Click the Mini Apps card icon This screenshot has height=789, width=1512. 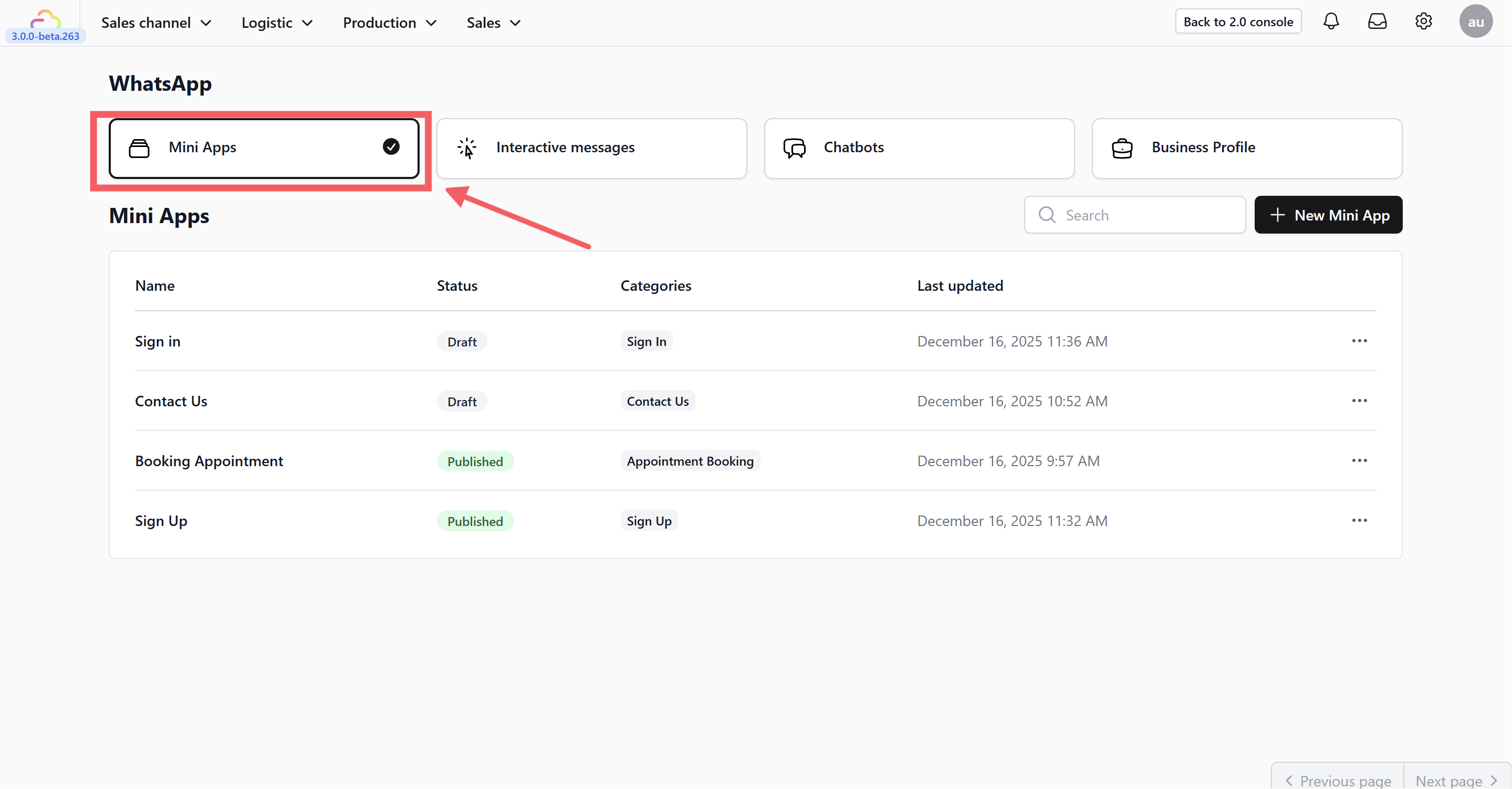pyautogui.click(x=139, y=148)
